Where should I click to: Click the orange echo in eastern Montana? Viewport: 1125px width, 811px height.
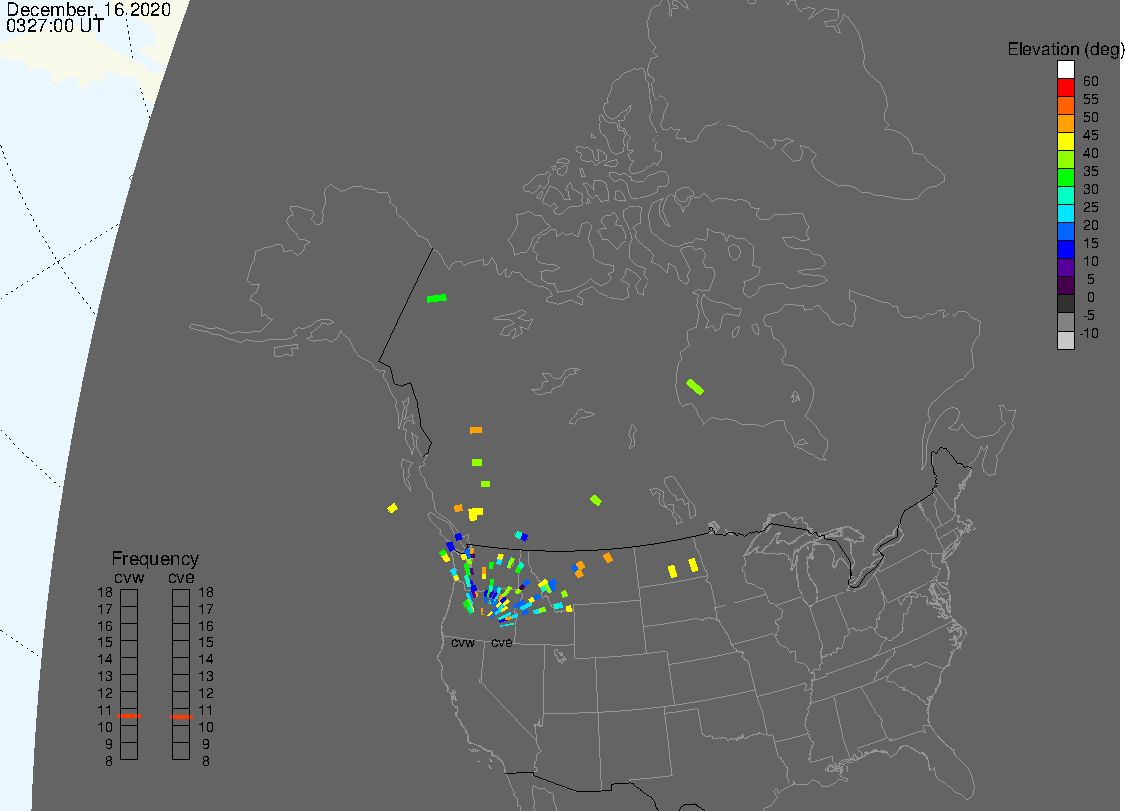pyautogui.click(x=608, y=558)
